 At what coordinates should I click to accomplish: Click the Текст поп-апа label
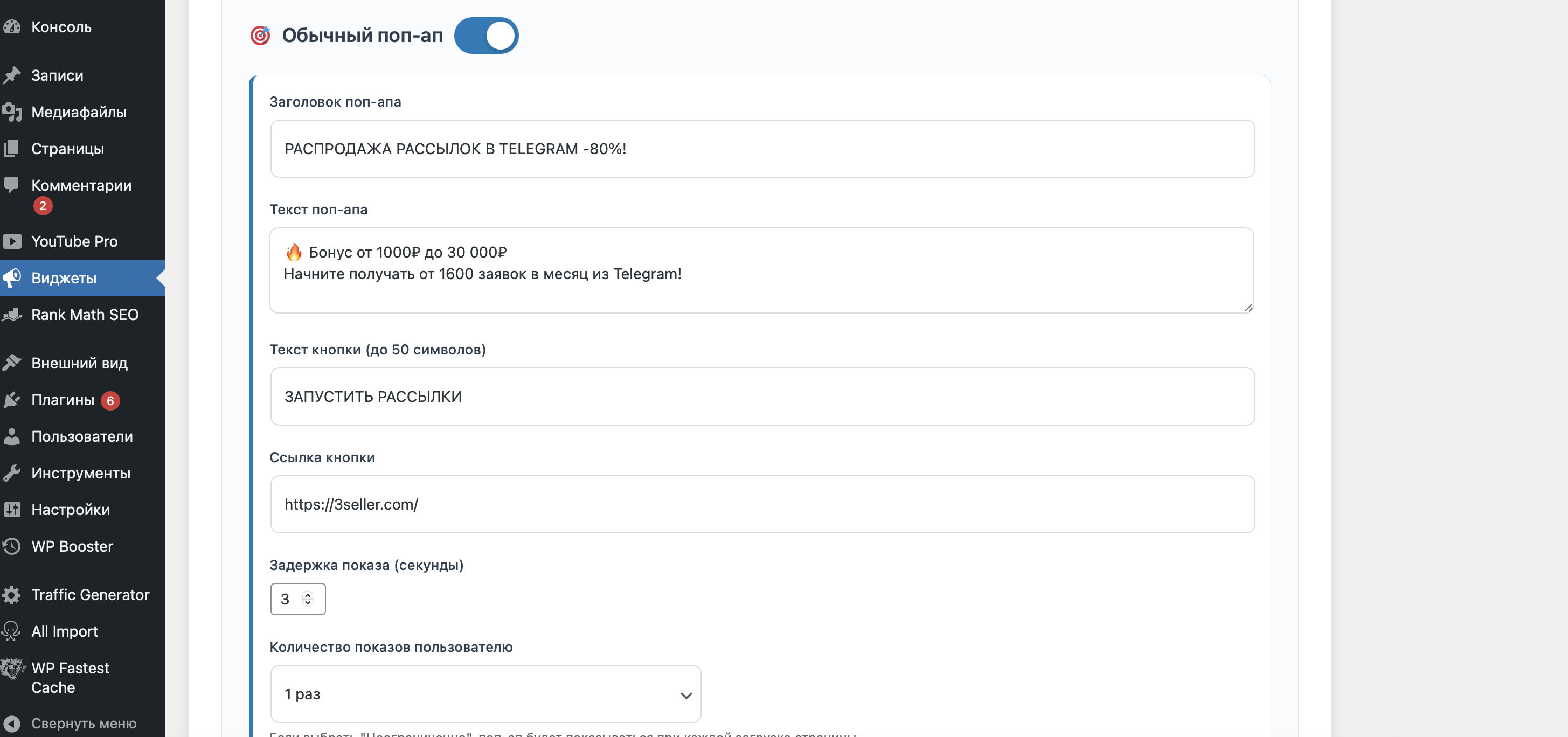318,210
